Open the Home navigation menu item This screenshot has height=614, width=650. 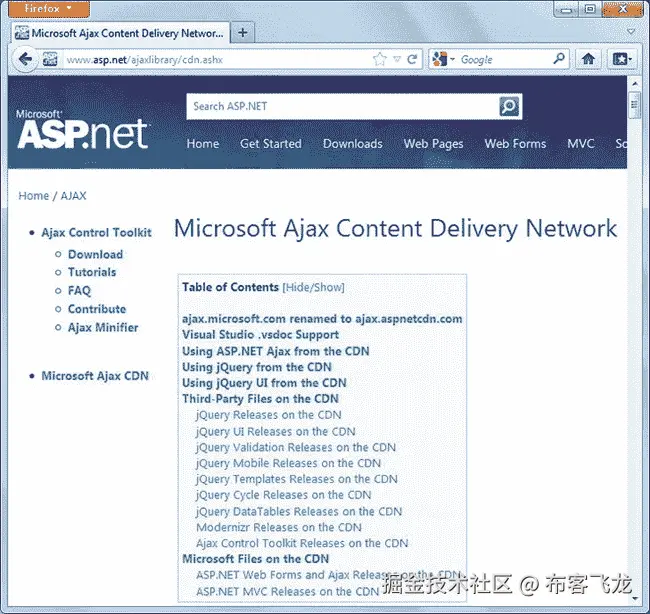click(203, 143)
